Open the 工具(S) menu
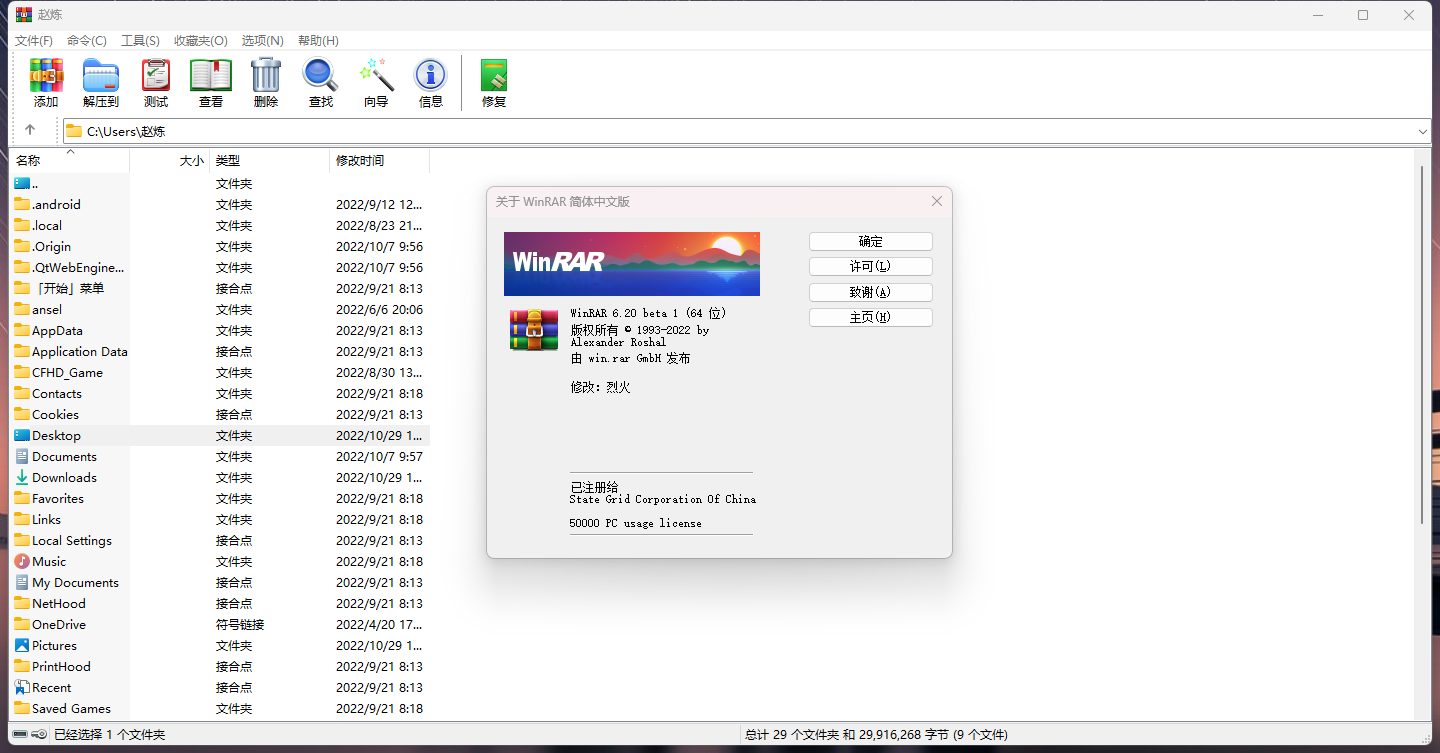Screen dimensions: 1440x753 click(140, 41)
